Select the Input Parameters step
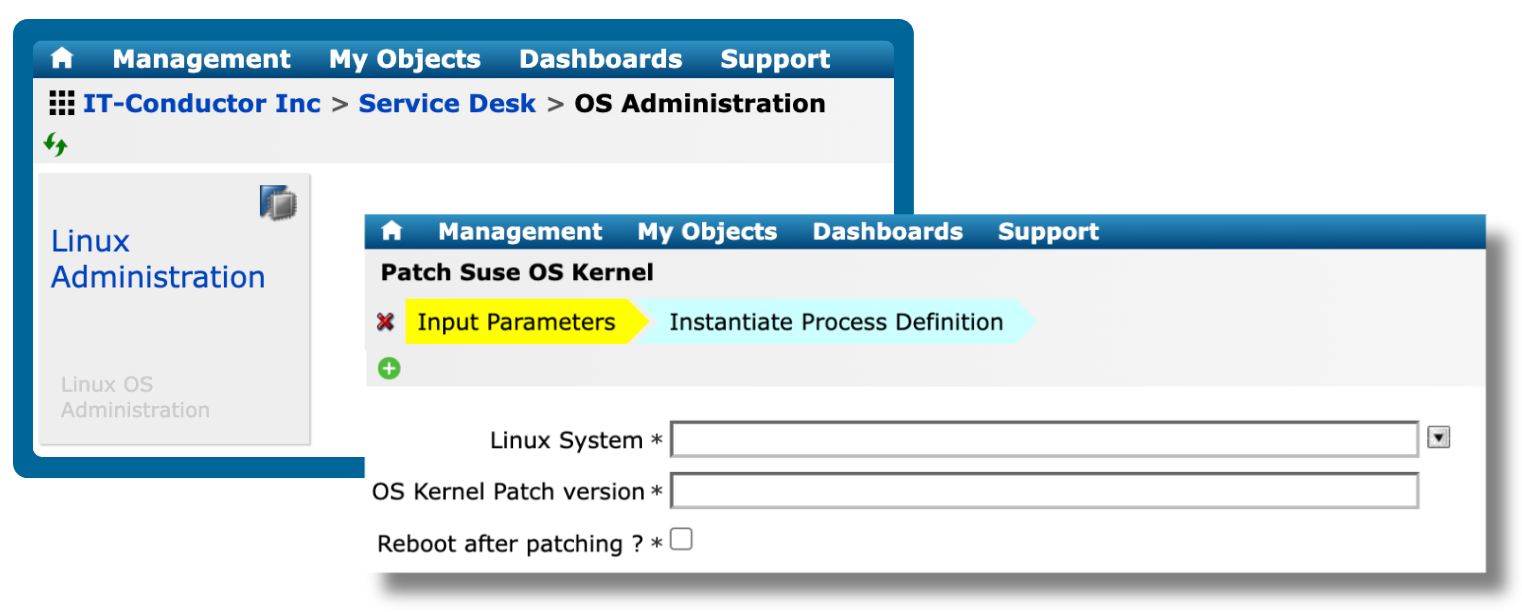The width and height of the screenshot is (1522, 612). pos(516,322)
